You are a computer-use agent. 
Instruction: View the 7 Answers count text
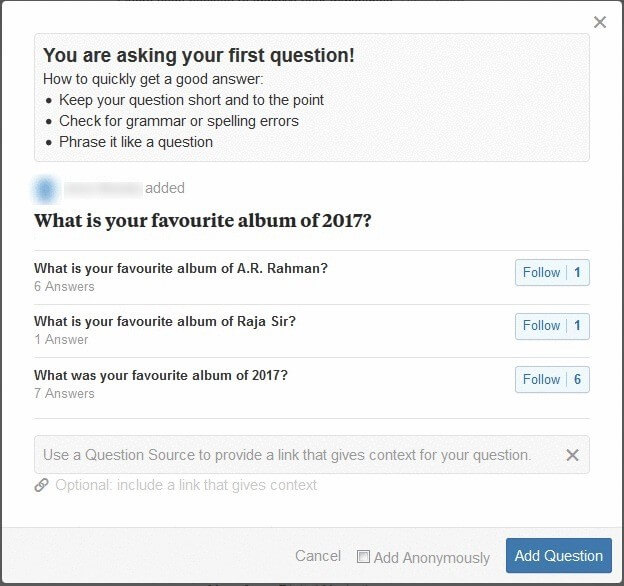pos(64,394)
